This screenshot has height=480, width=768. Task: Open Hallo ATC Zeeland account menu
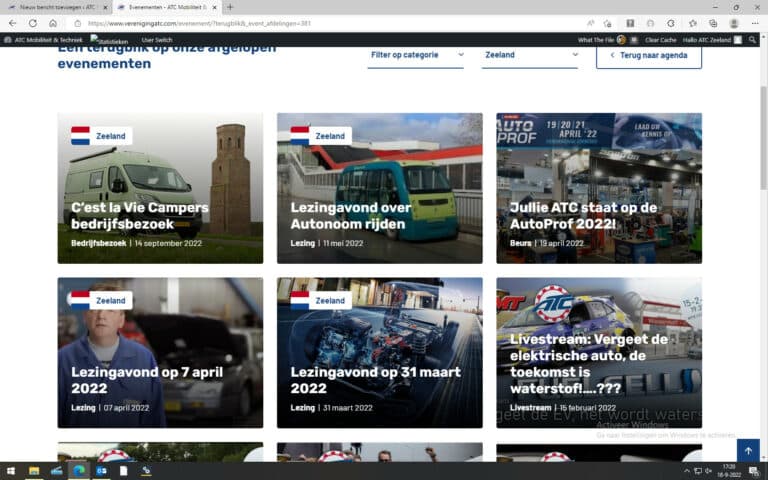tap(712, 40)
